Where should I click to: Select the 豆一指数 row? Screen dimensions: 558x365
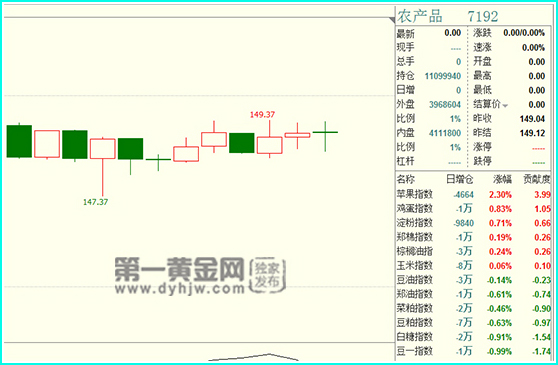pyautogui.click(x=473, y=351)
